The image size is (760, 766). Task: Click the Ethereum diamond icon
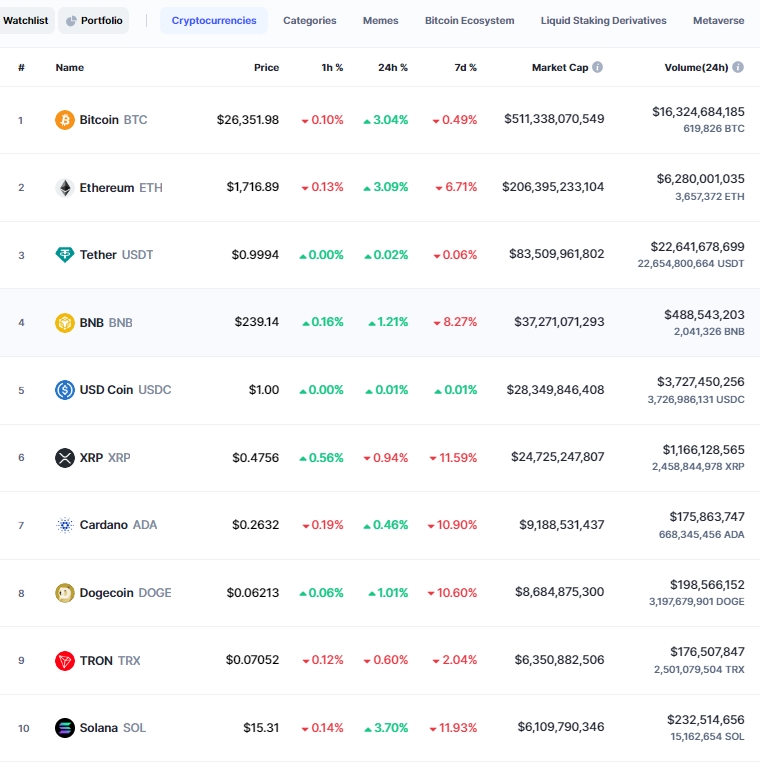65,188
